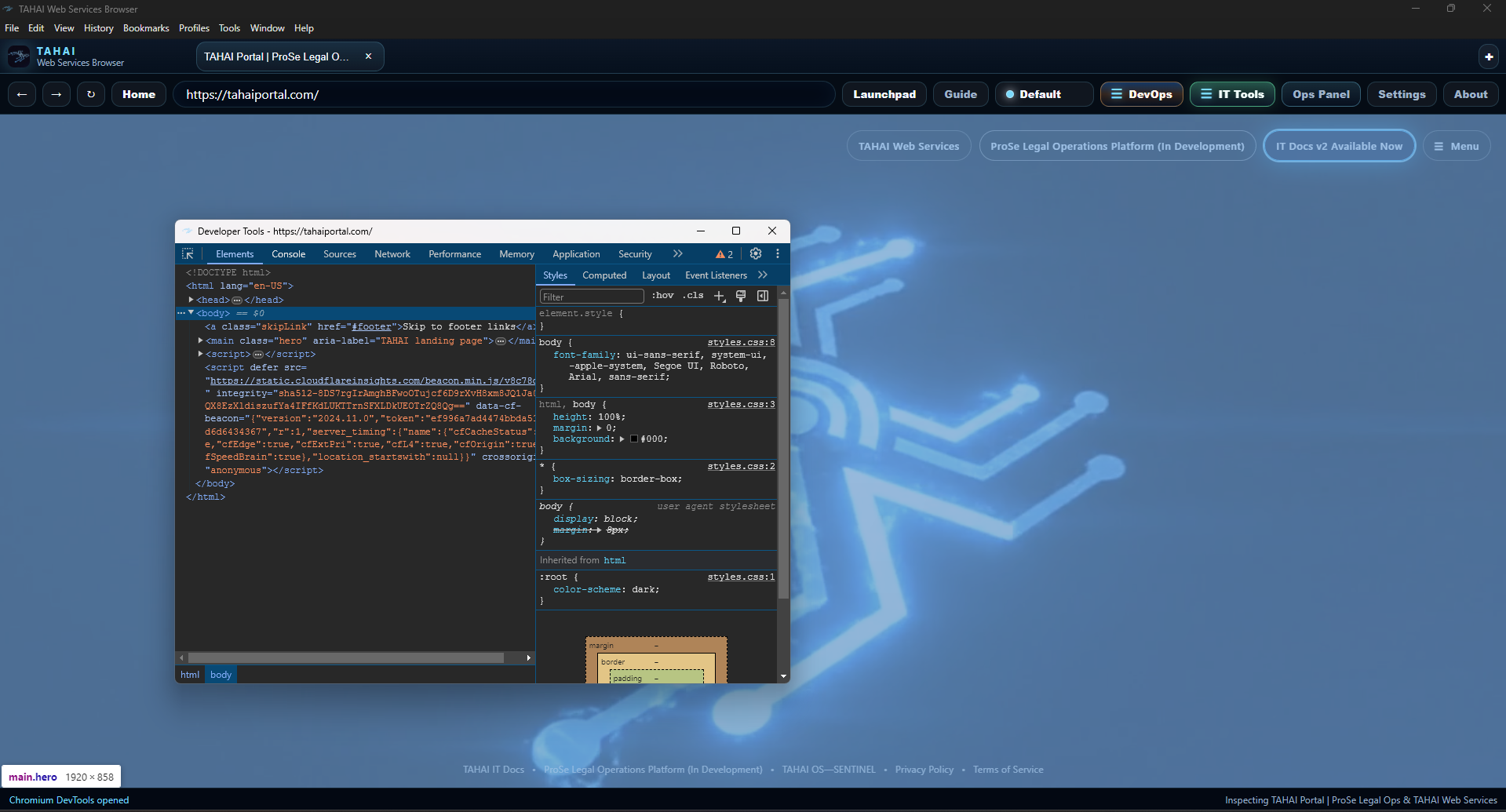Click the Home button
This screenshot has height=812, width=1506.
click(139, 94)
